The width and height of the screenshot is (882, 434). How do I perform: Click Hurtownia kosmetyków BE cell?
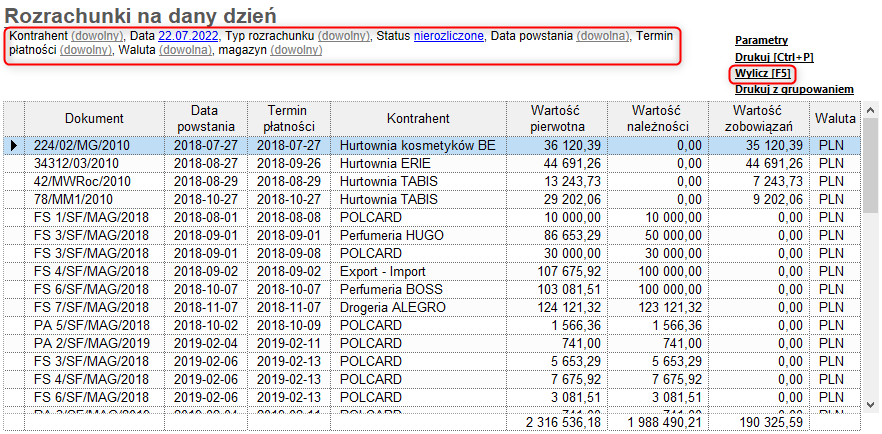click(417, 146)
